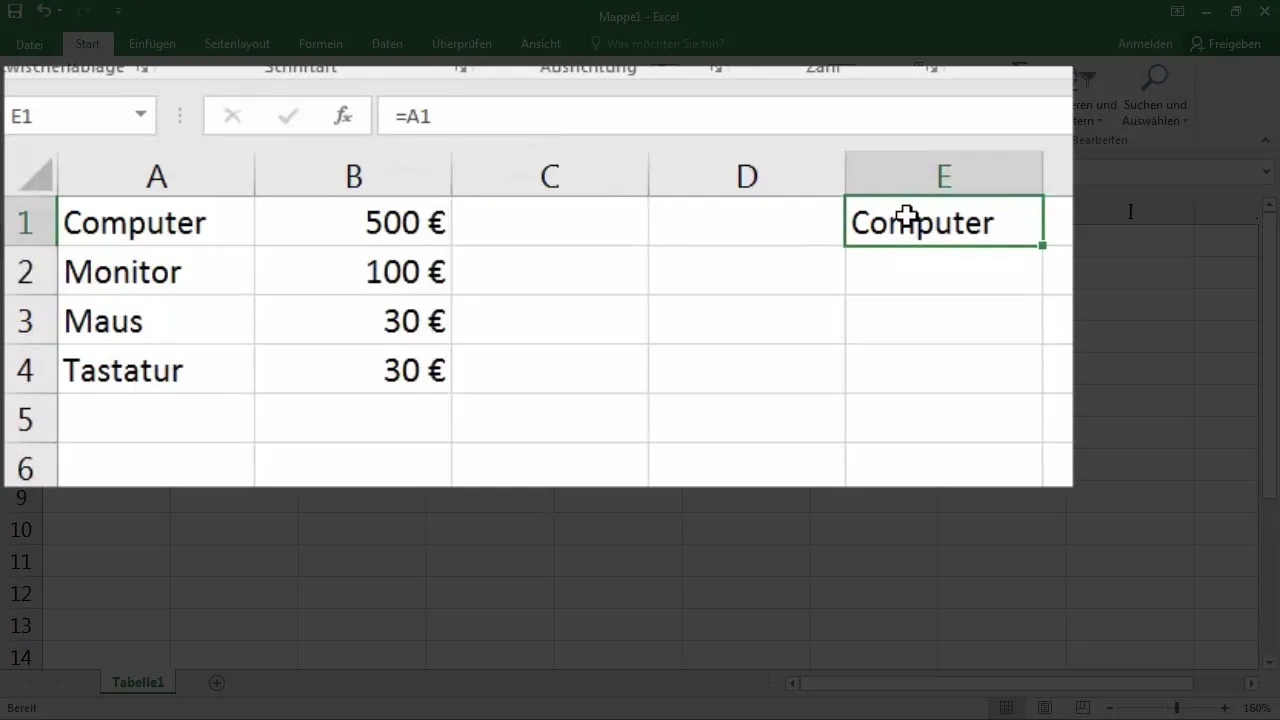
Task: Open the Daten ribbon tab
Action: pos(387,44)
